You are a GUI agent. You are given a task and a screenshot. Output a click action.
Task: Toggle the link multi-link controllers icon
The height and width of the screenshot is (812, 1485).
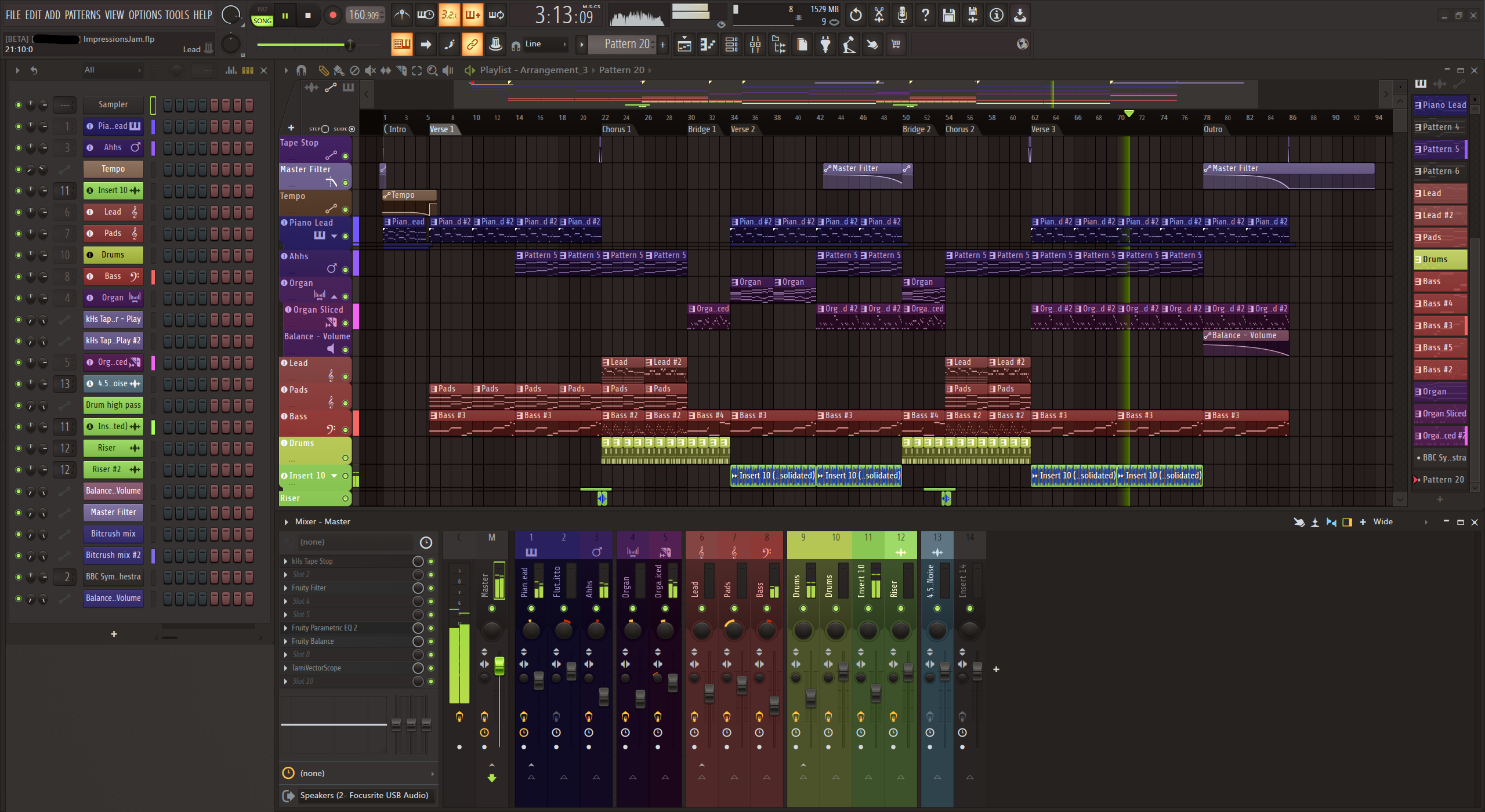[x=472, y=45]
